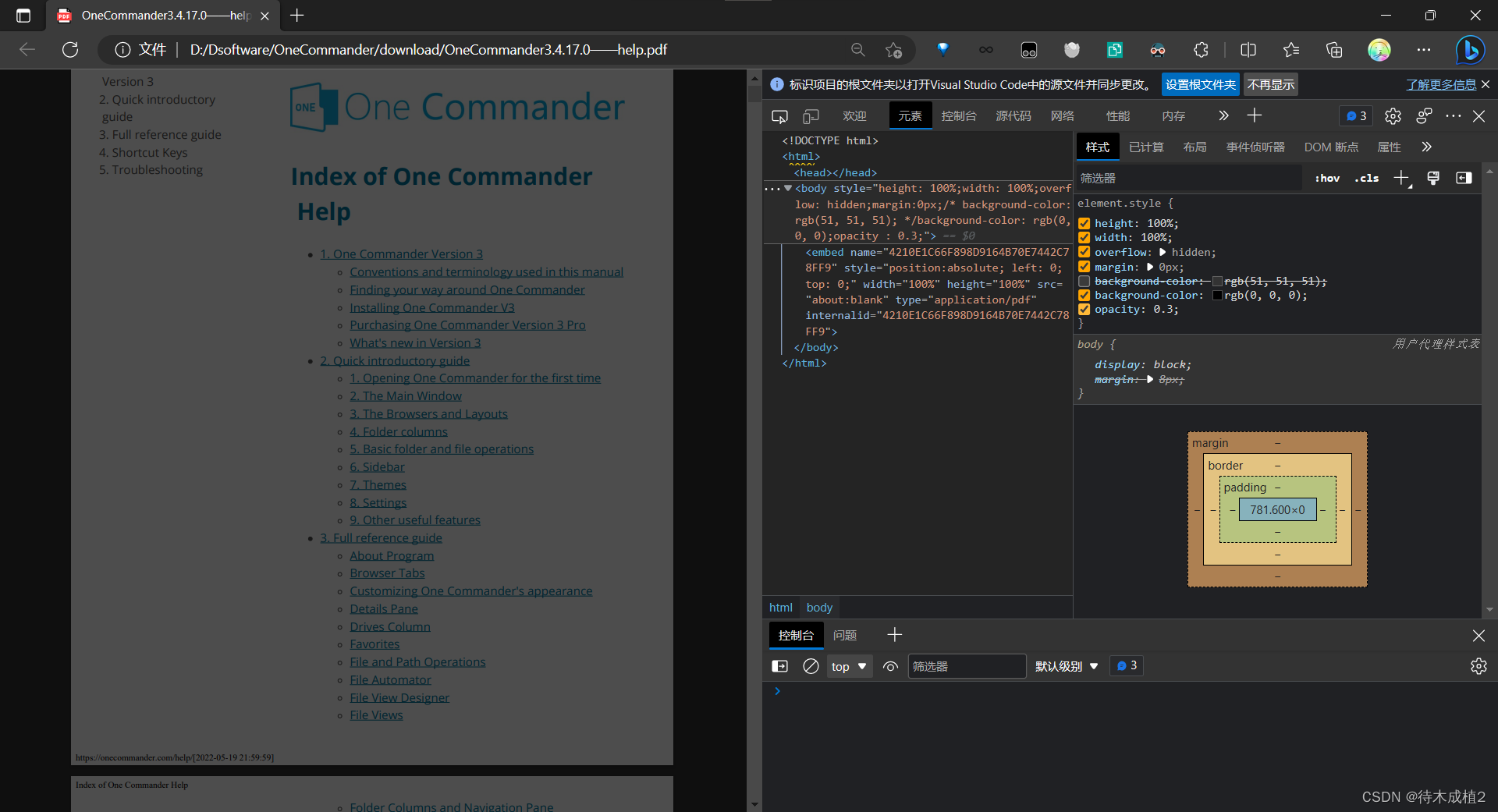Show more Styles pane tabs chevron
The image size is (1498, 812).
click(x=1426, y=147)
